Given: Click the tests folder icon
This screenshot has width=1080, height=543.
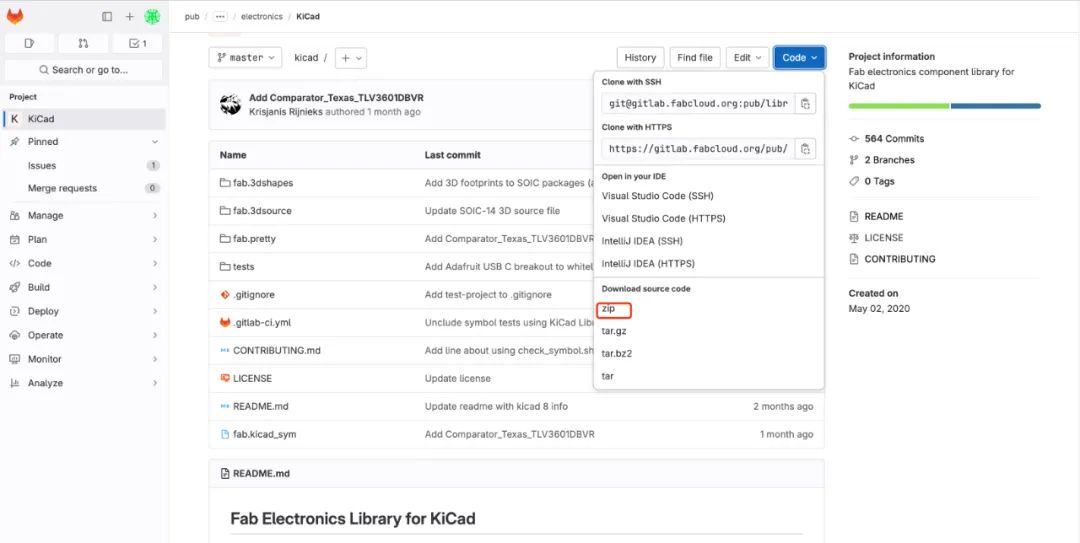Looking at the screenshot, I should (x=225, y=267).
